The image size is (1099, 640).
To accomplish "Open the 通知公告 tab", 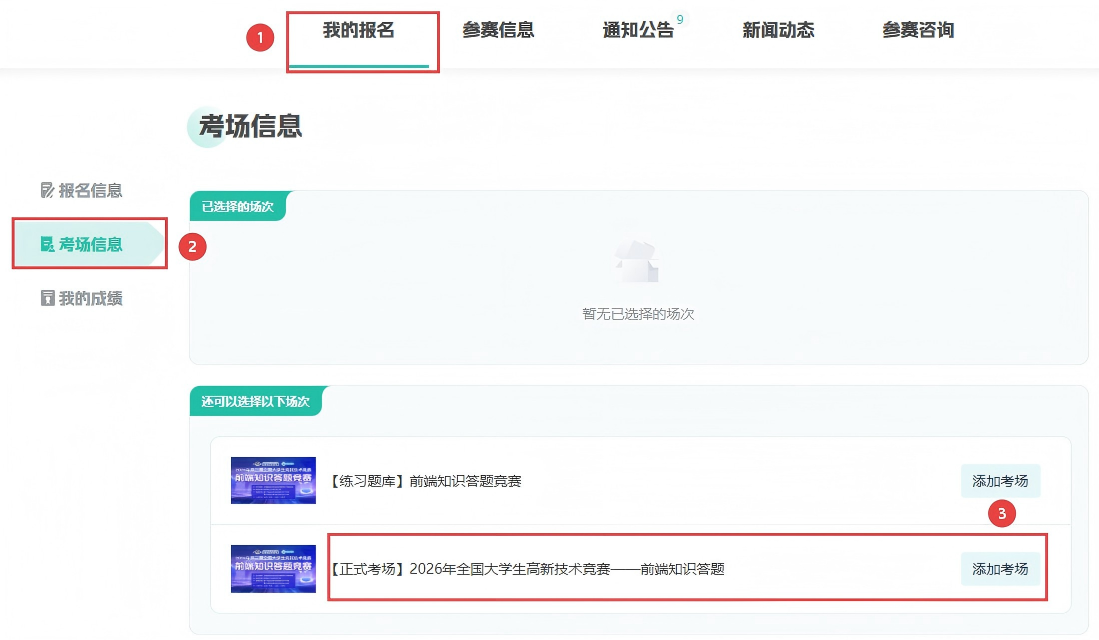I will click(x=638, y=30).
